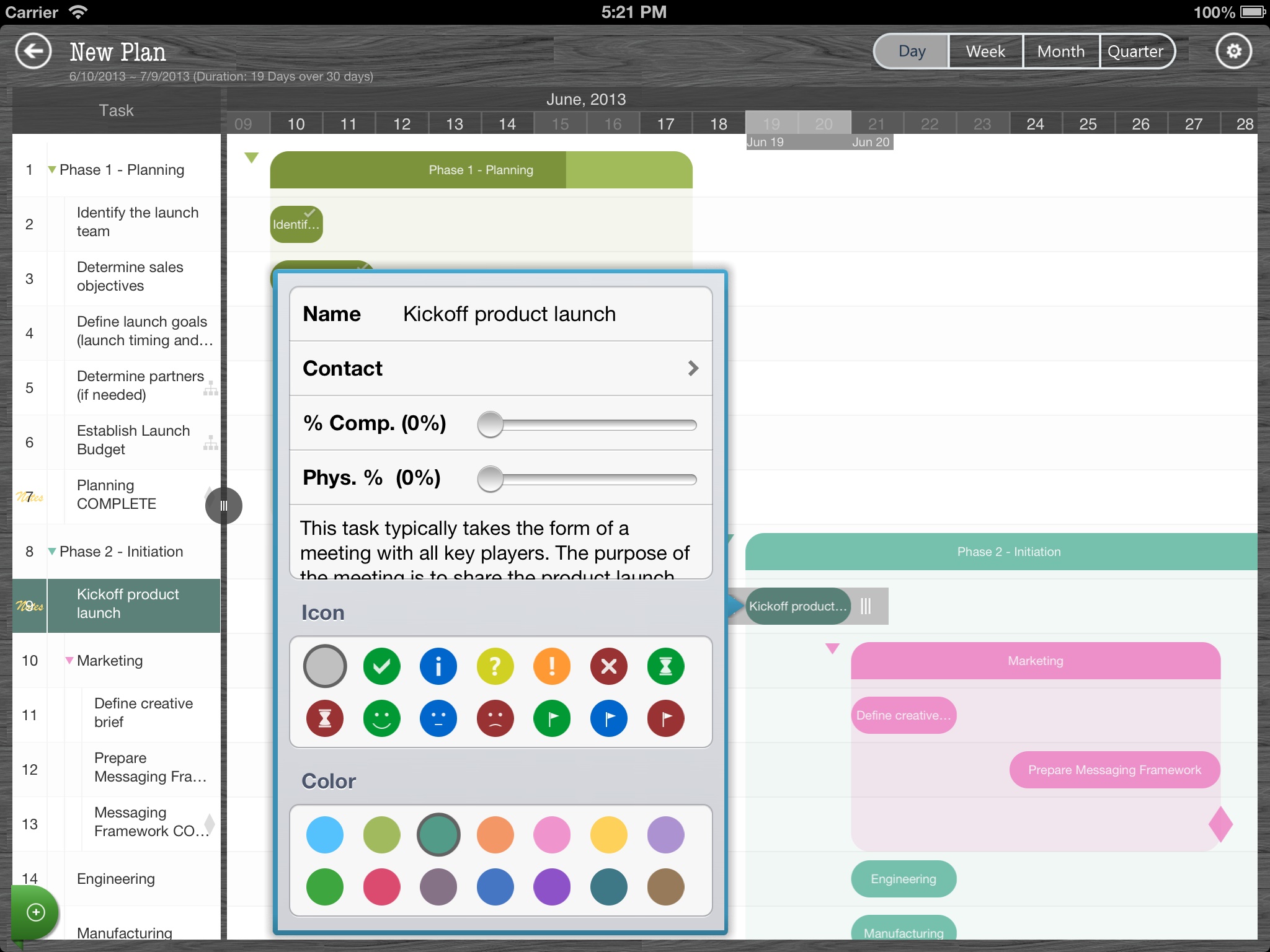Select the green checkmark task icon
This screenshot has width=1270, height=952.
(381, 666)
